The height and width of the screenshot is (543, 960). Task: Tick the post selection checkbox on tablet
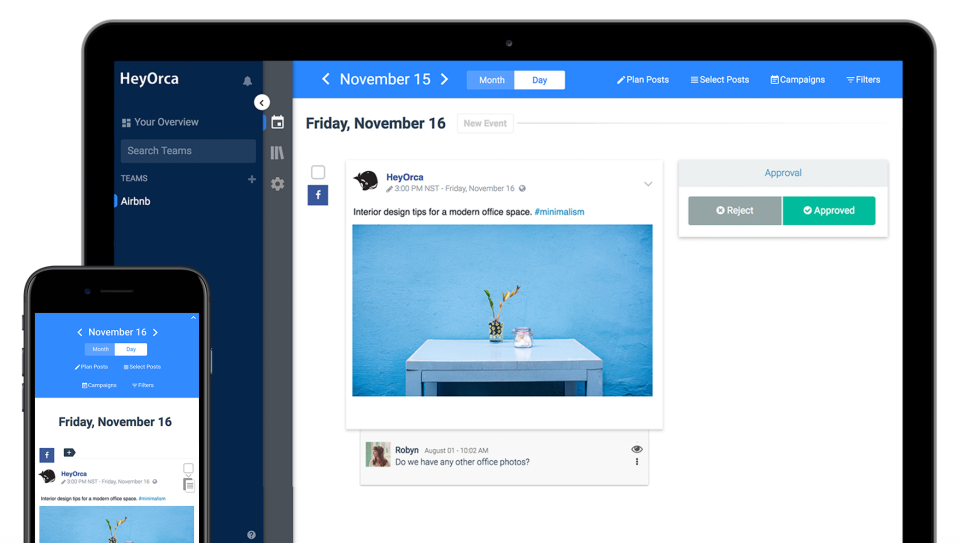[318, 172]
